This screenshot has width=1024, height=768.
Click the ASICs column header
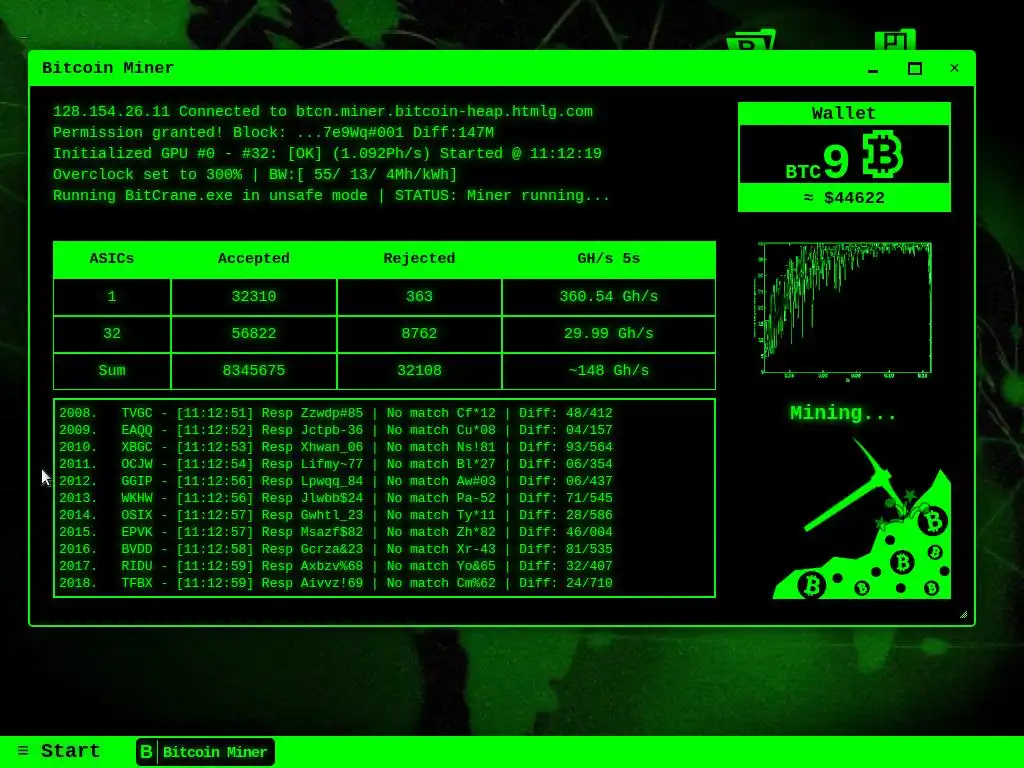click(112, 259)
